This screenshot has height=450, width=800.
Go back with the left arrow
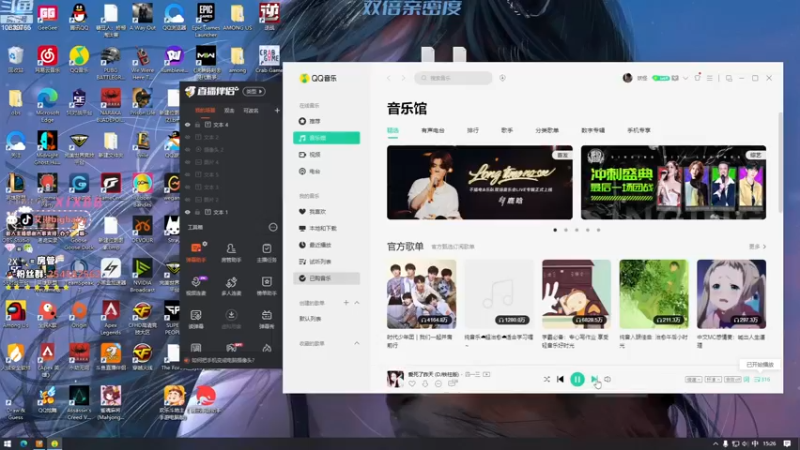pos(389,78)
